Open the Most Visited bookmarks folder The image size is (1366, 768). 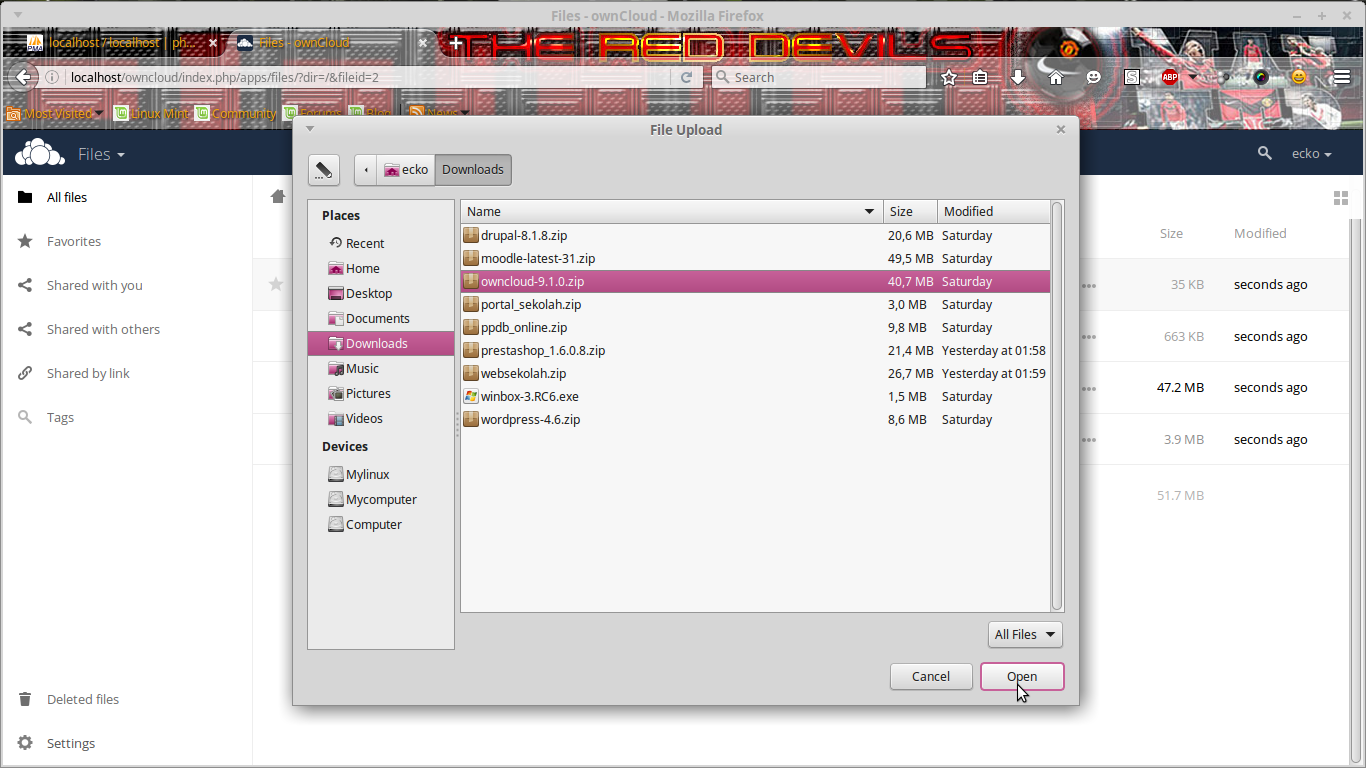pos(55,113)
